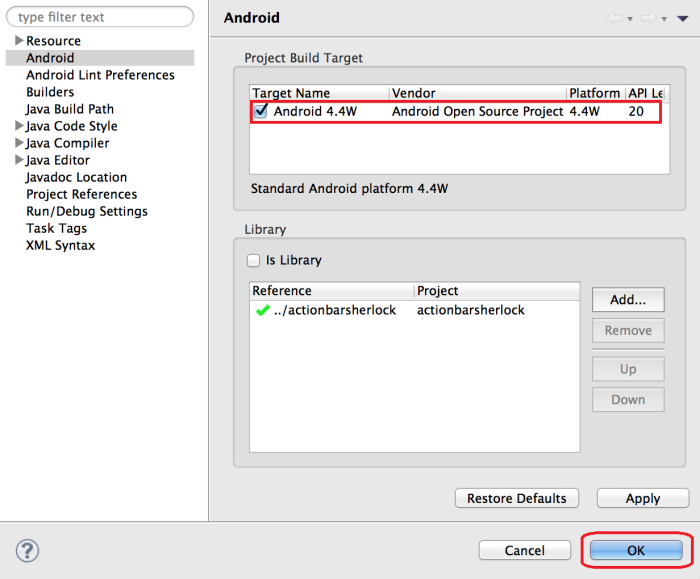Confirm with the OK button
Screen dimensions: 700x579
point(636,550)
